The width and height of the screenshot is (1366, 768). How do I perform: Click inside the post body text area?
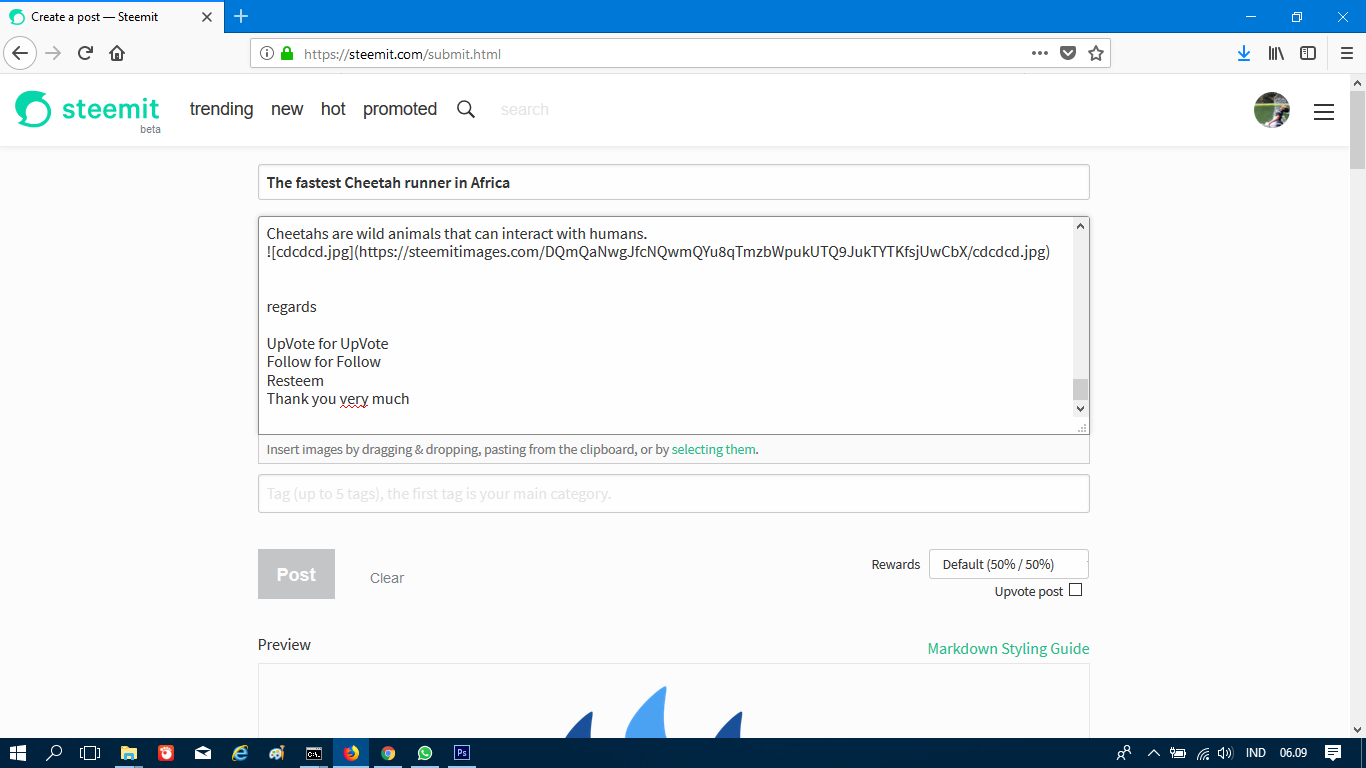[x=665, y=325]
